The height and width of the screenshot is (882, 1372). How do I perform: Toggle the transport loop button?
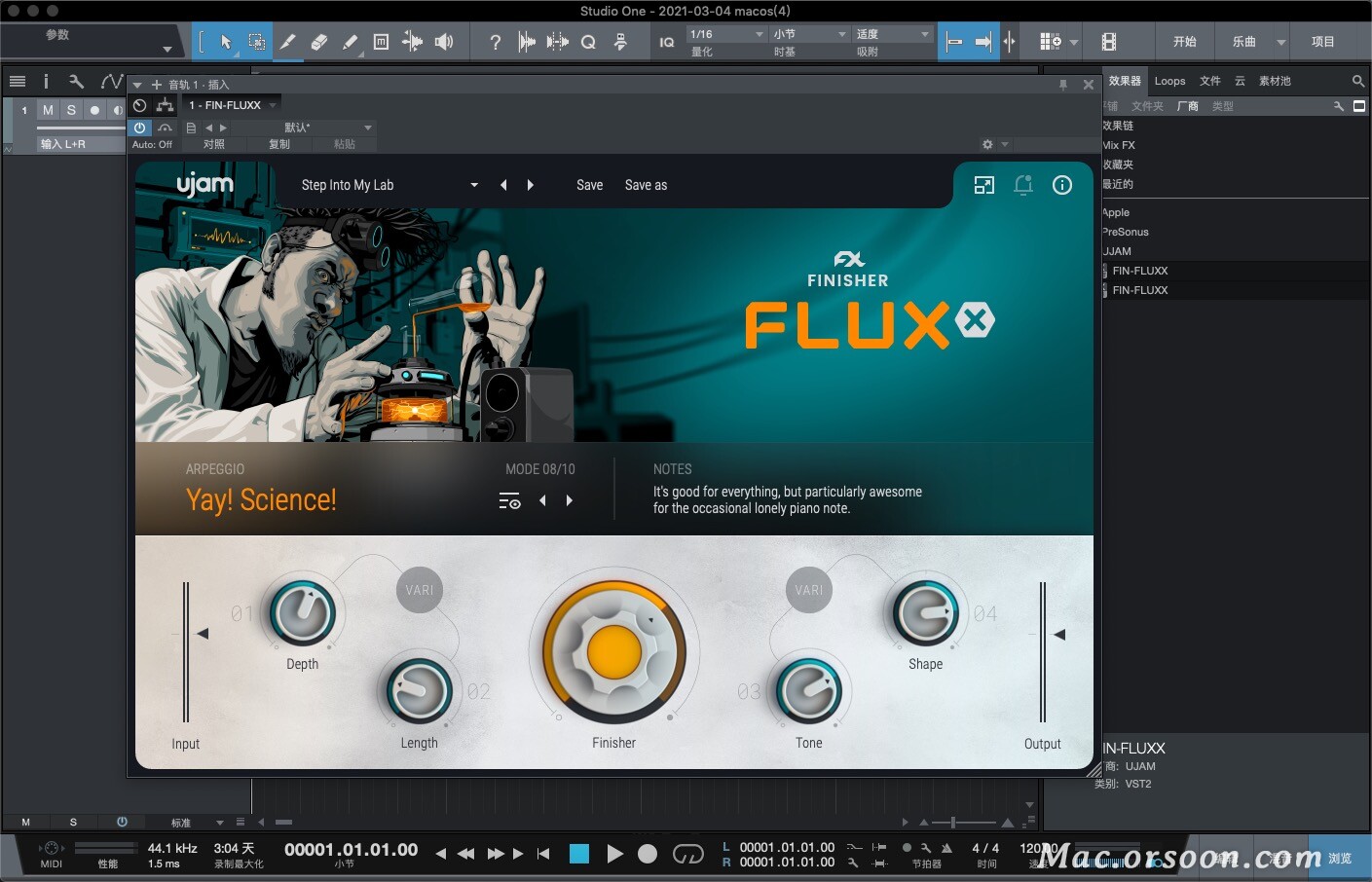[x=688, y=854]
